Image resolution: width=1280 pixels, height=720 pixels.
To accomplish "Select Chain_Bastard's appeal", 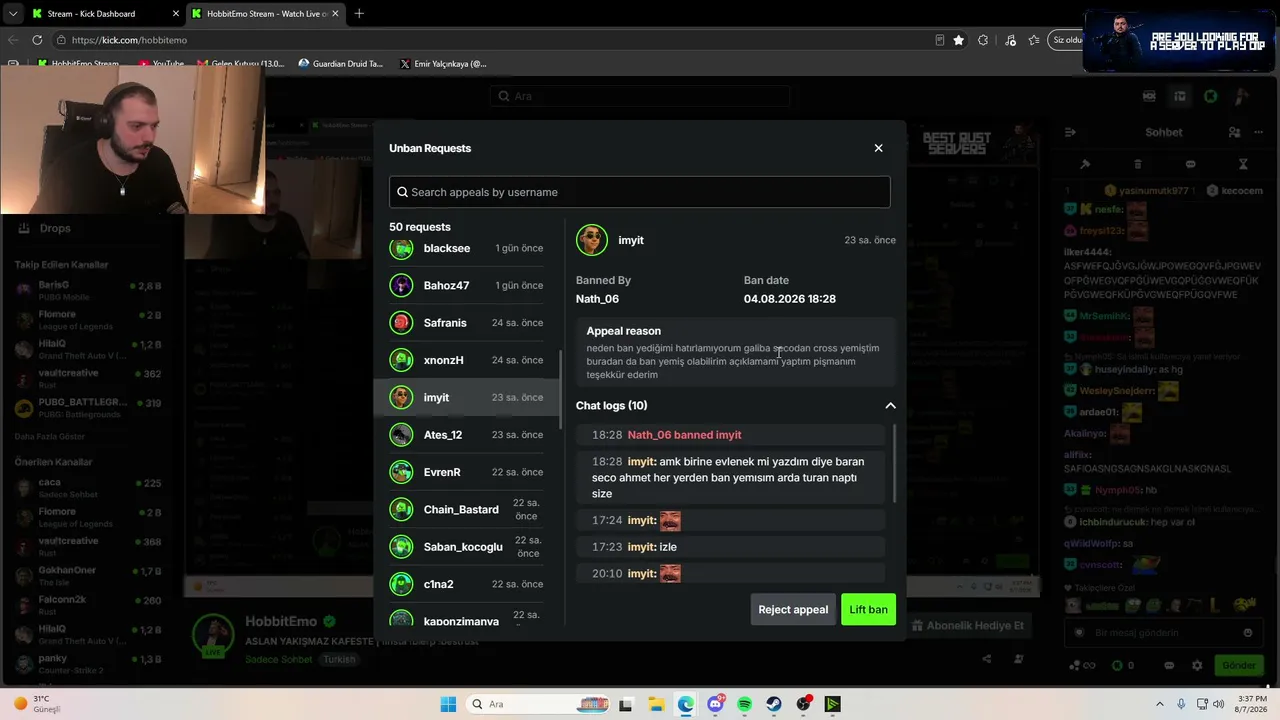I will [x=466, y=509].
